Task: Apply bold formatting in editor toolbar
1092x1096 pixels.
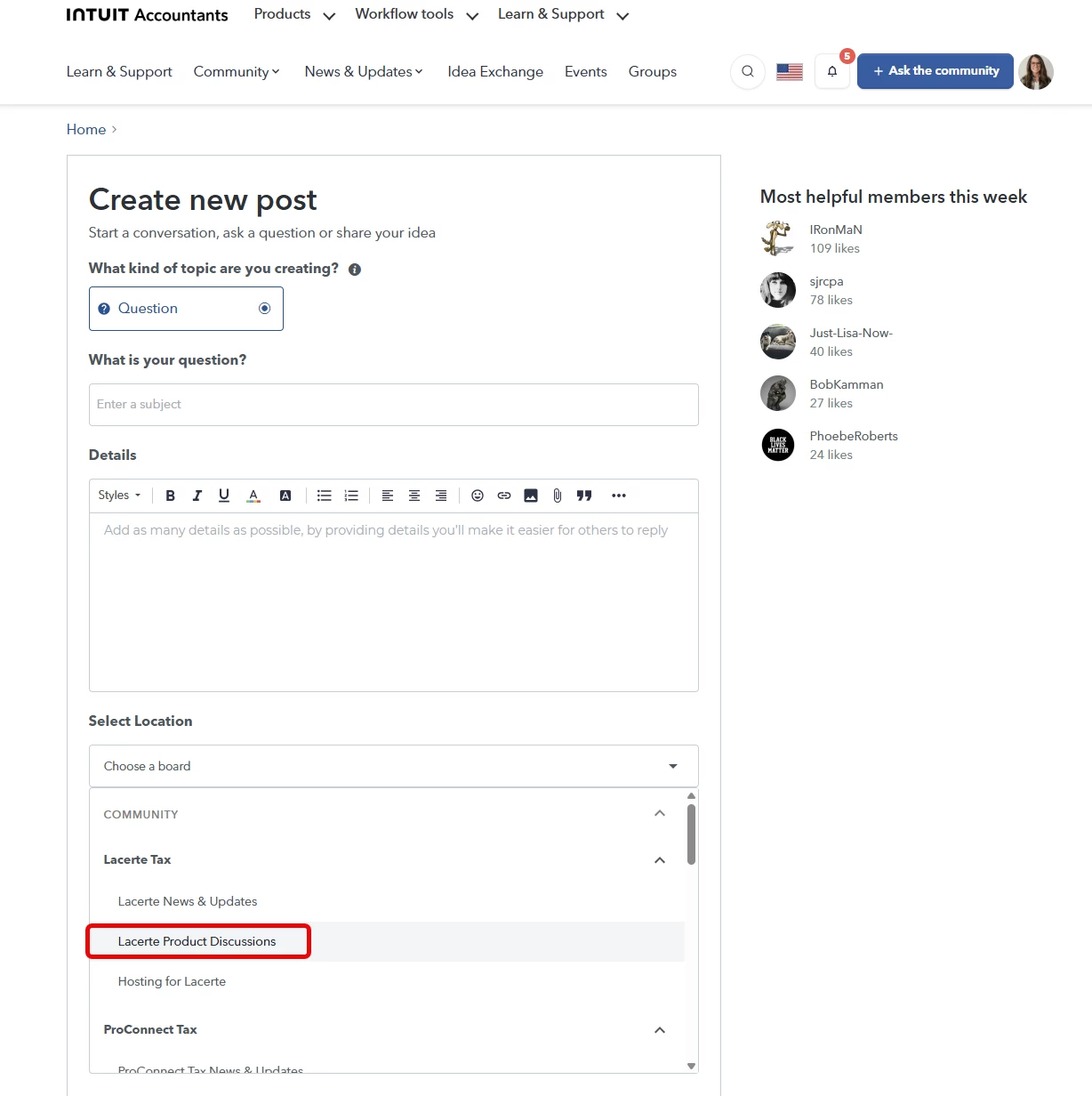Action: (170, 496)
